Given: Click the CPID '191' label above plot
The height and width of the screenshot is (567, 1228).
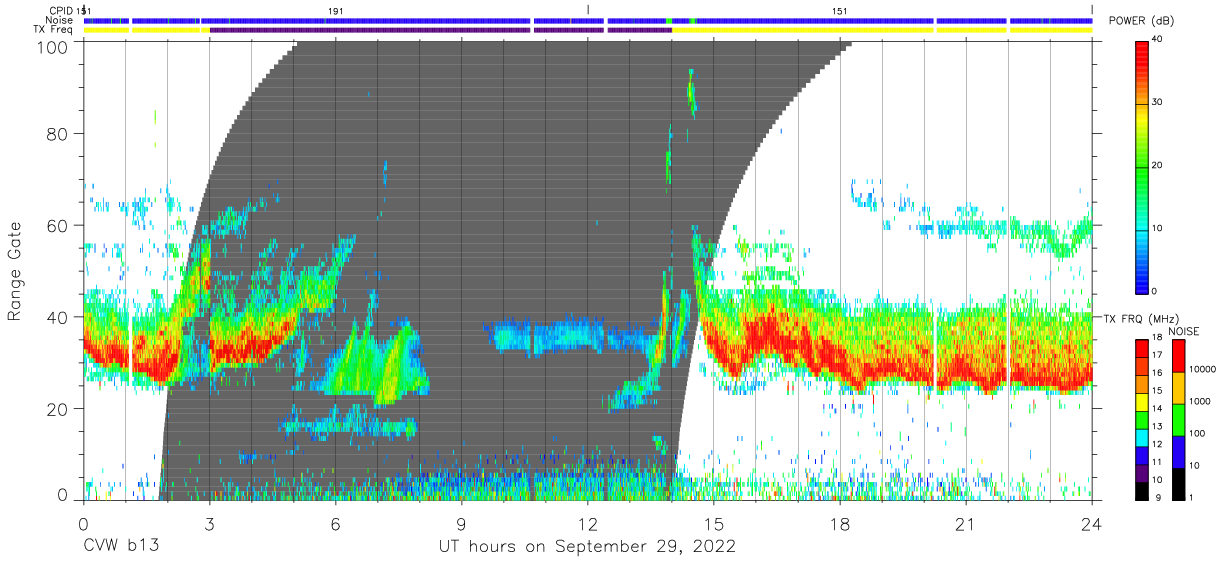Looking at the screenshot, I should pos(336,10).
